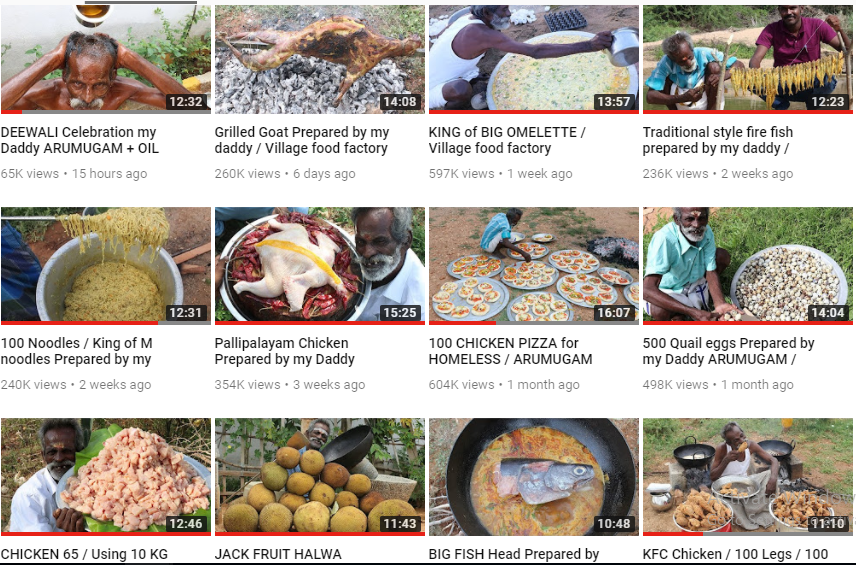Open the fire fish video thumbnail
Screen dimensions: 856x565
(x=747, y=59)
